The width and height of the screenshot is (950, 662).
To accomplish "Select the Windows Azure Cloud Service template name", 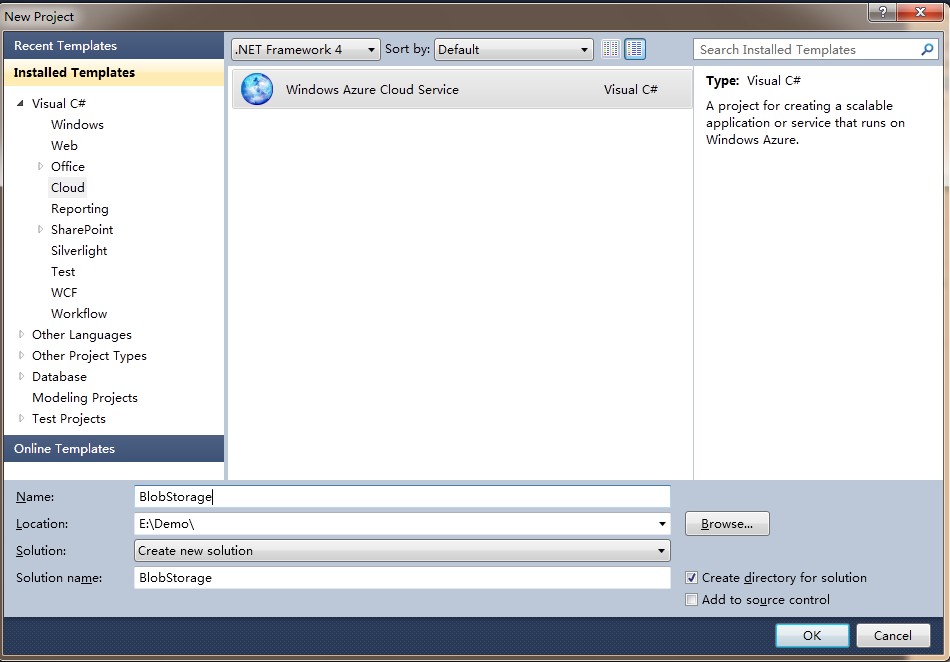I will [372, 90].
